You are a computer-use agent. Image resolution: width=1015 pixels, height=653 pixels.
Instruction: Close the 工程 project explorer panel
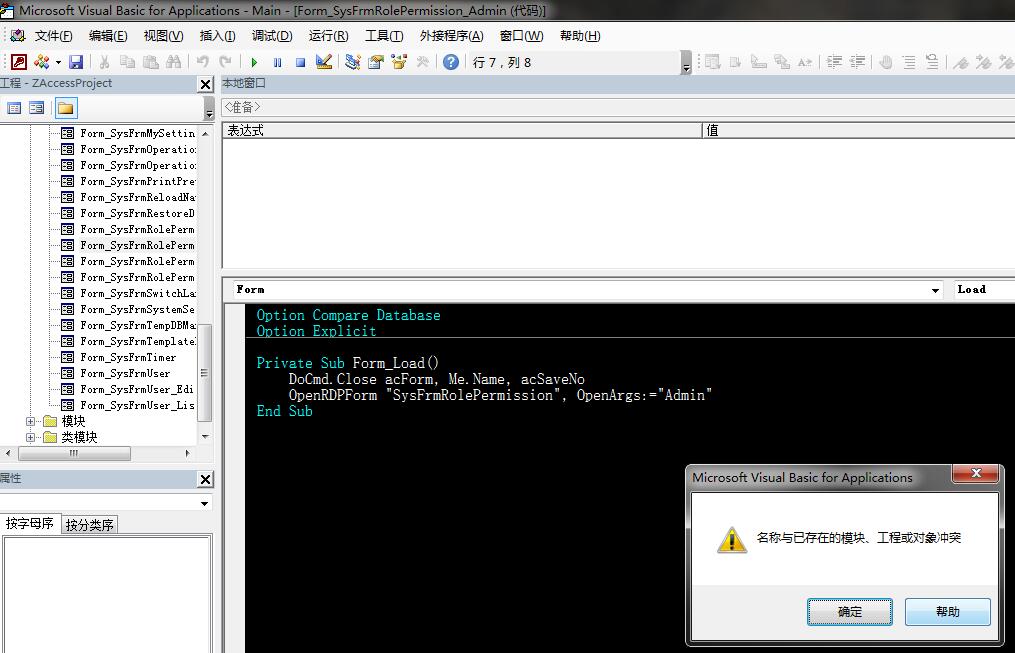[205, 84]
